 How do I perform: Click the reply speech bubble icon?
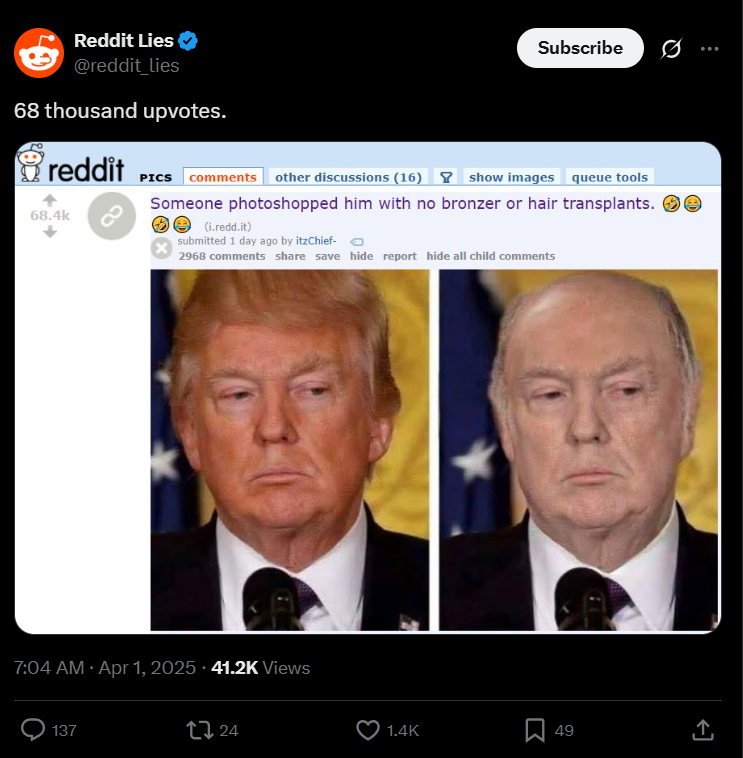click(x=33, y=729)
